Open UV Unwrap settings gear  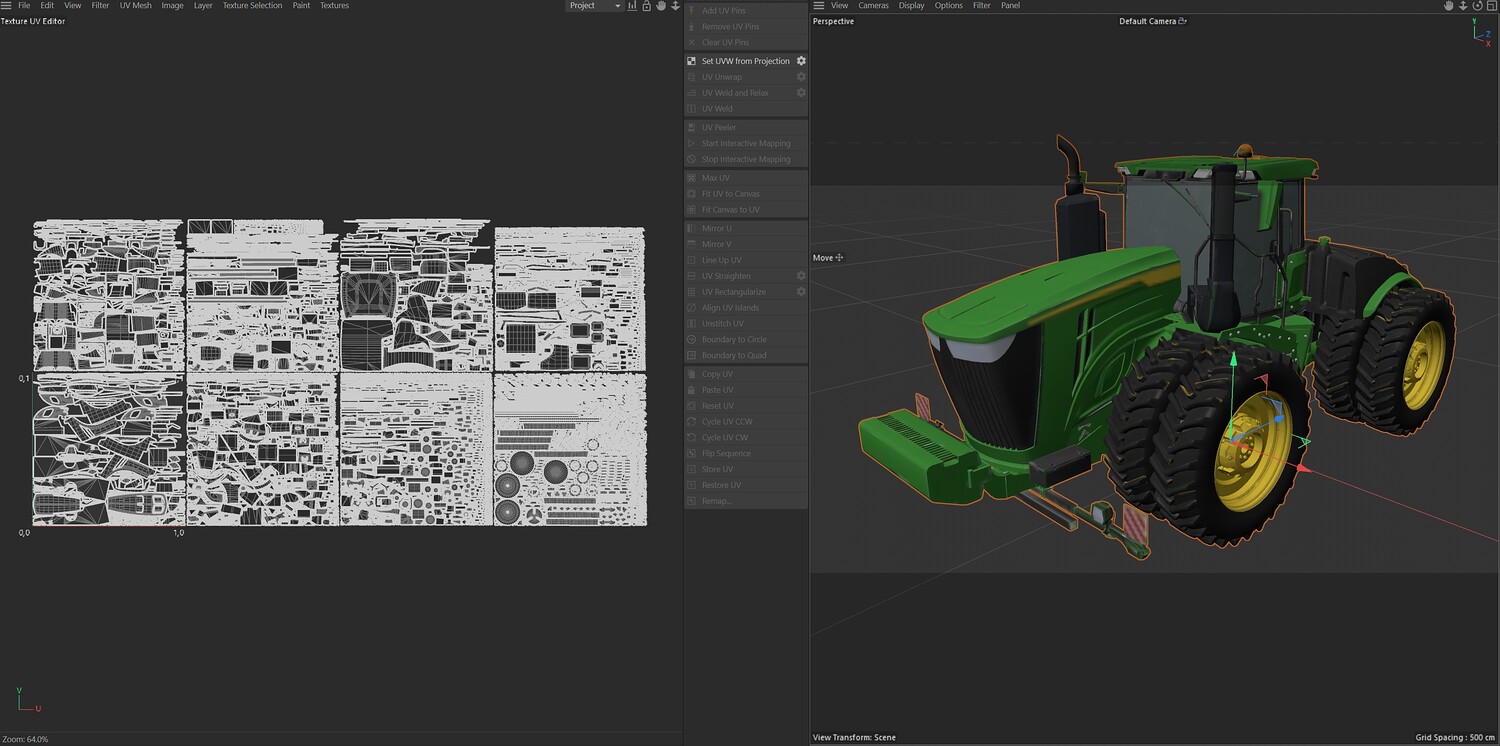tap(800, 77)
